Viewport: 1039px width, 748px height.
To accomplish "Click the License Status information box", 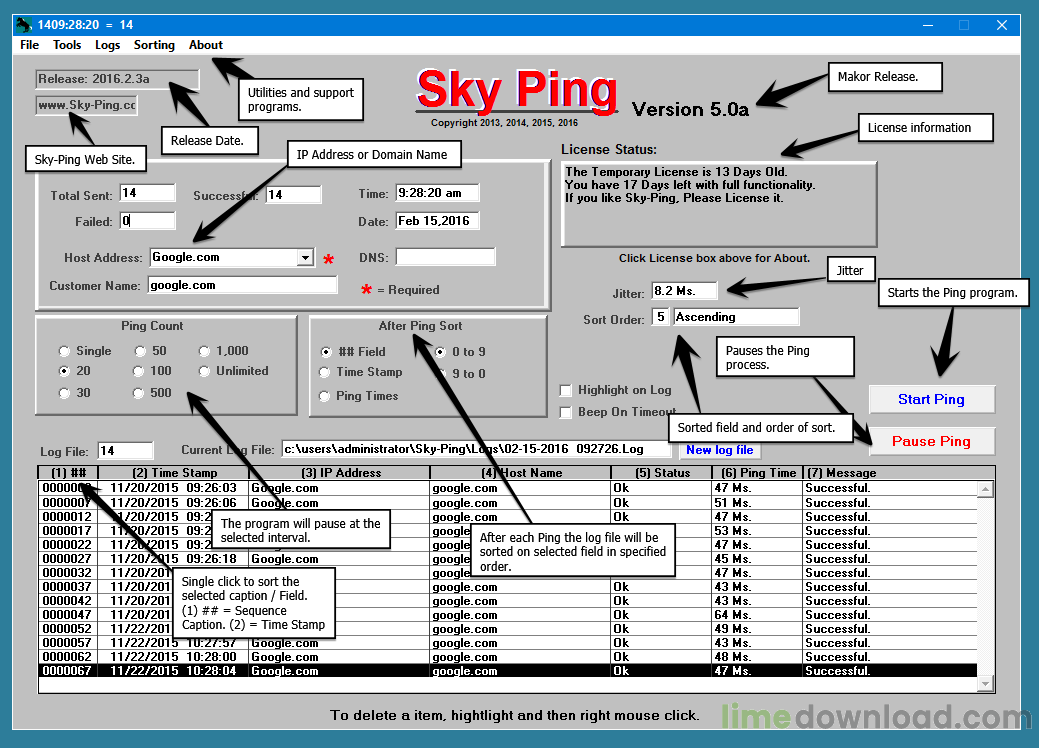I will 719,204.
